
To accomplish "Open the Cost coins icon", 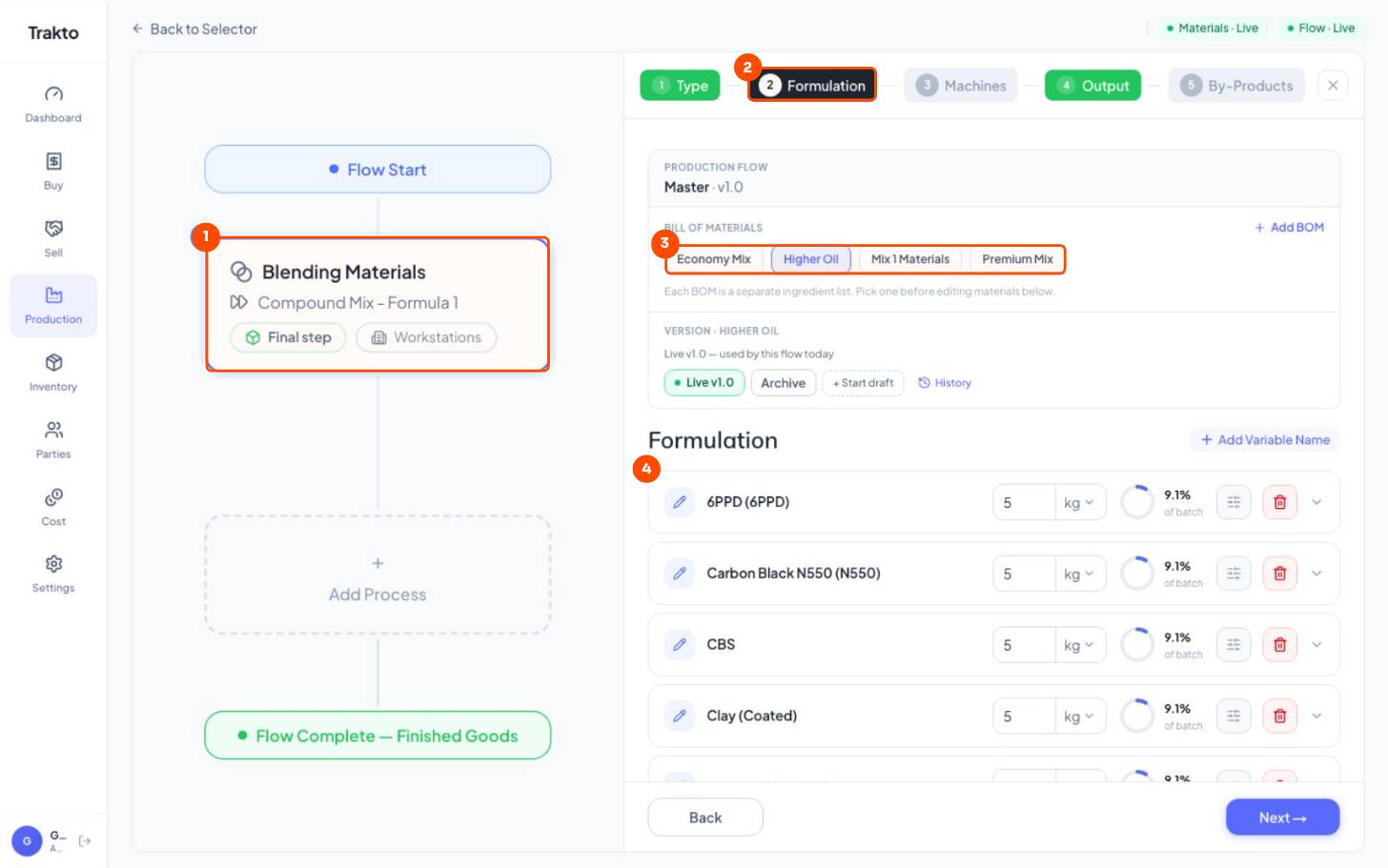I will (53, 497).
